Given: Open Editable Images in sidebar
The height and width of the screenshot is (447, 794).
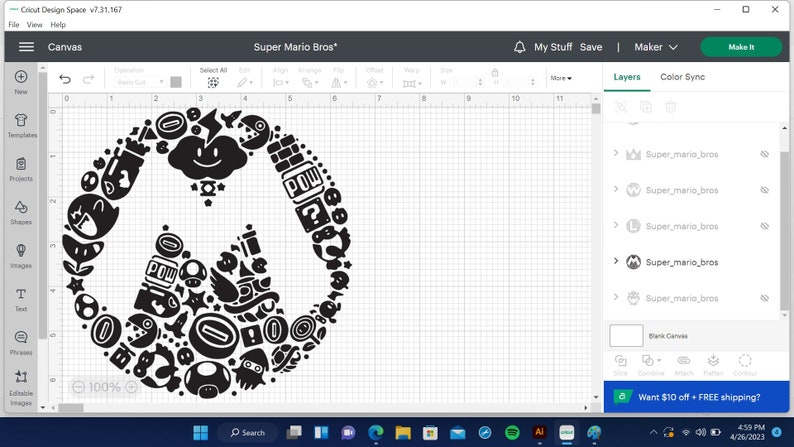Looking at the screenshot, I should [x=21, y=388].
